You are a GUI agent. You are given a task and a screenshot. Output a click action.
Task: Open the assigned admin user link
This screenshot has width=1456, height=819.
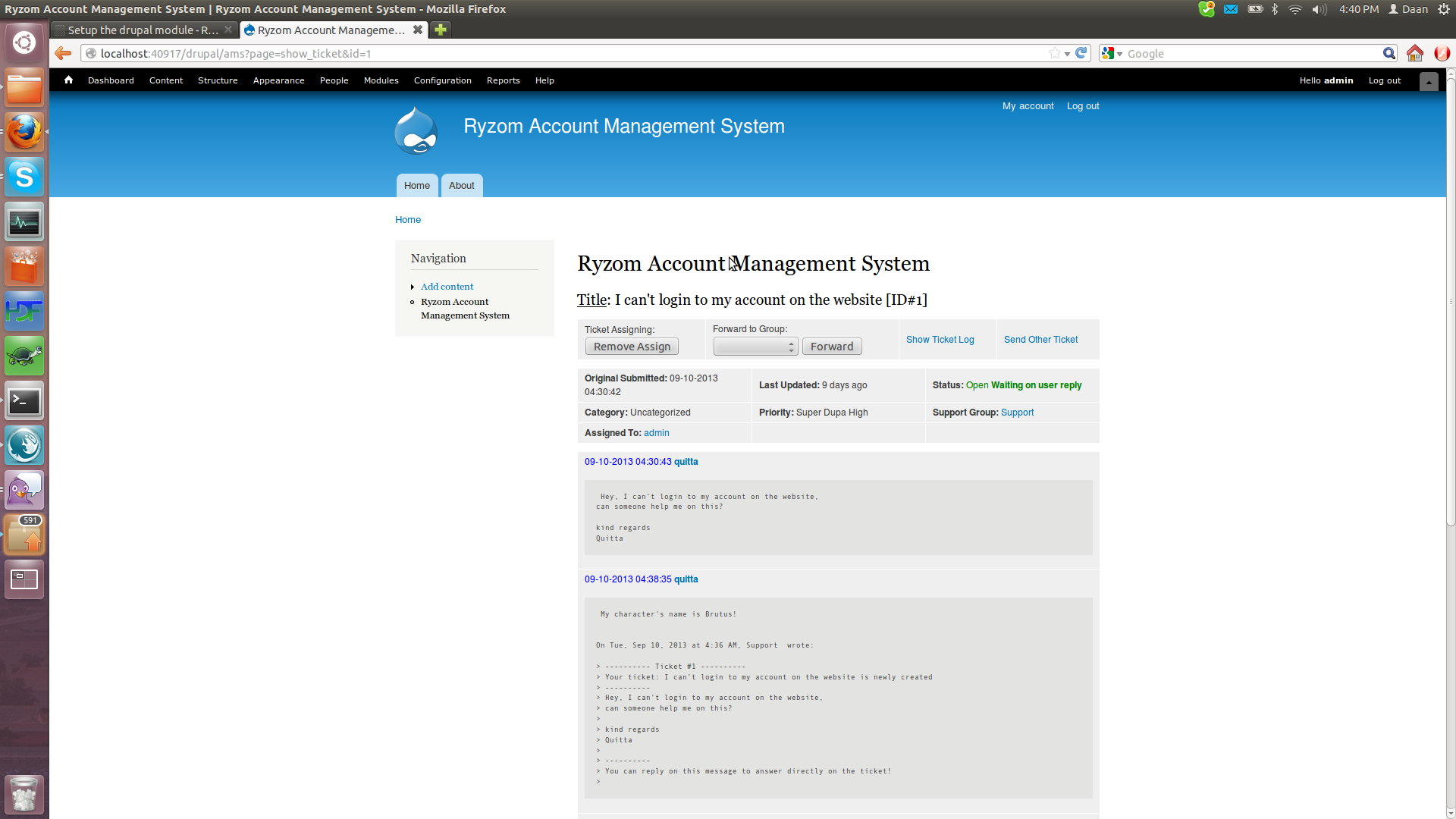[657, 433]
